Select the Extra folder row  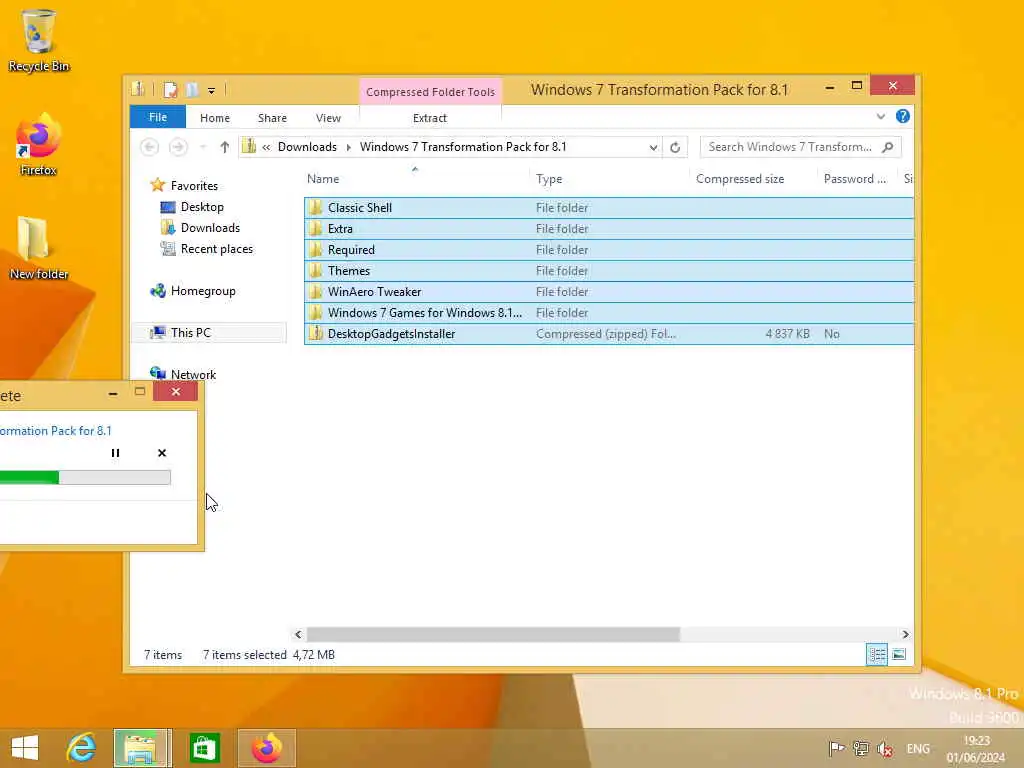click(x=609, y=229)
